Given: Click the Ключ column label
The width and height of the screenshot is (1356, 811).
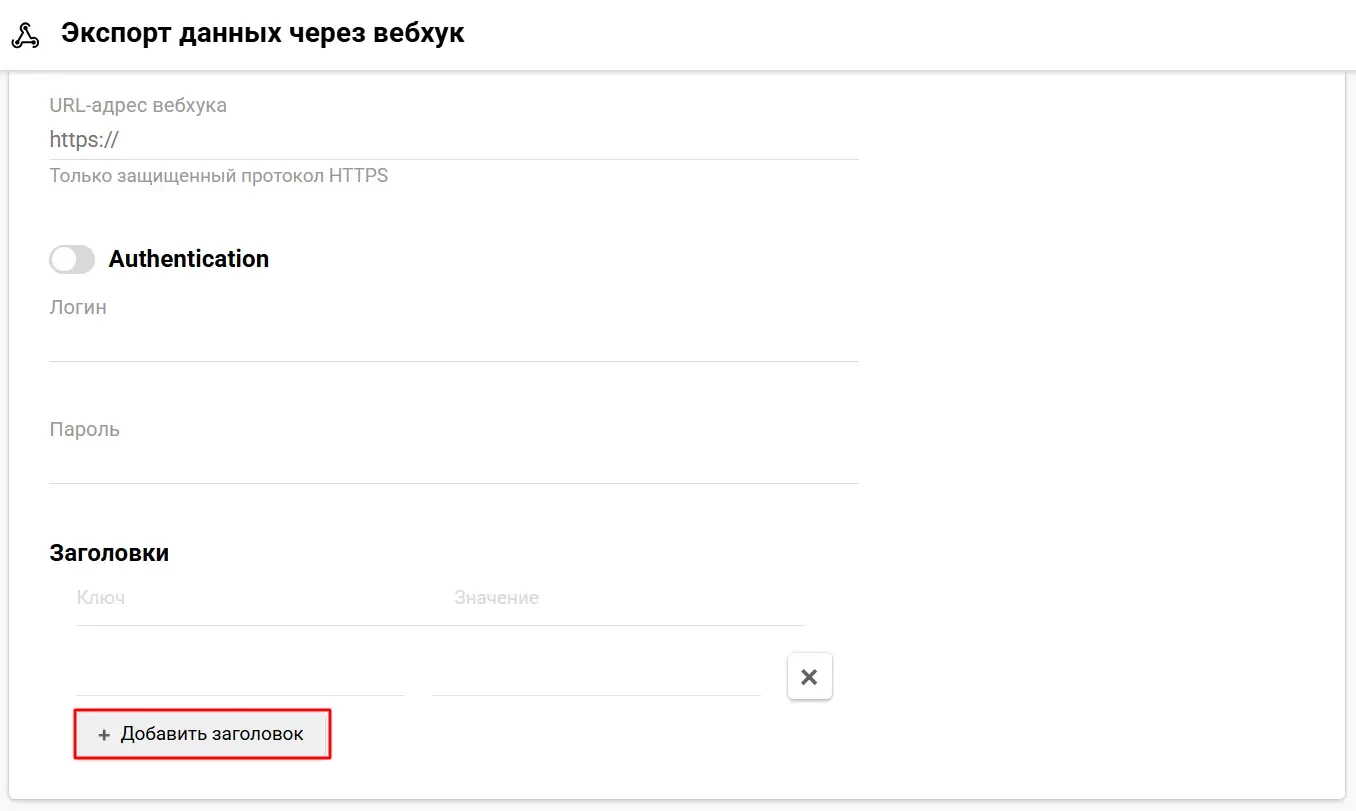Looking at the screenshot, I should [100, 598].
